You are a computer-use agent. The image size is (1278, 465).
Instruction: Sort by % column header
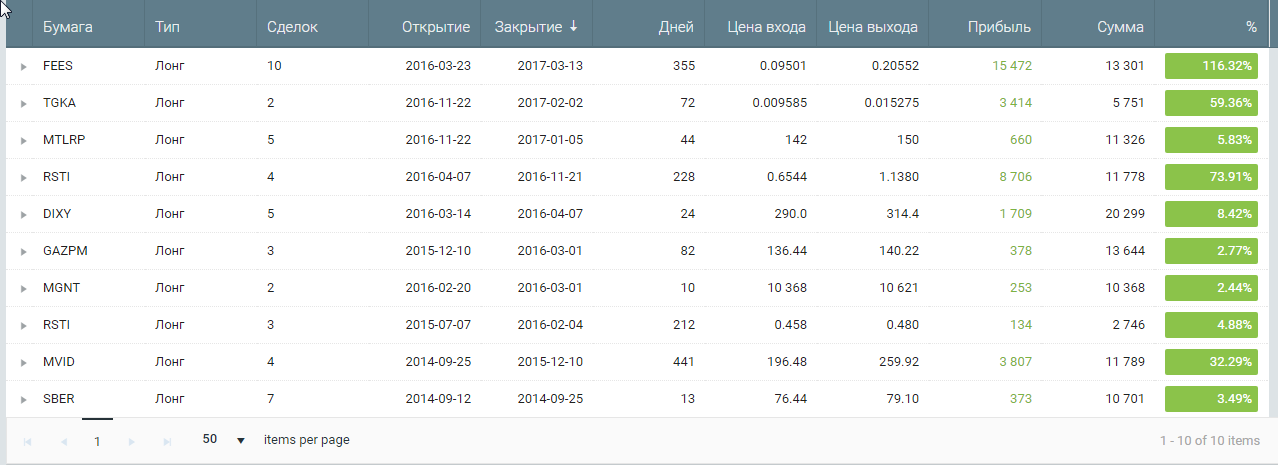pyautogui.click(x=1251, y=27)
